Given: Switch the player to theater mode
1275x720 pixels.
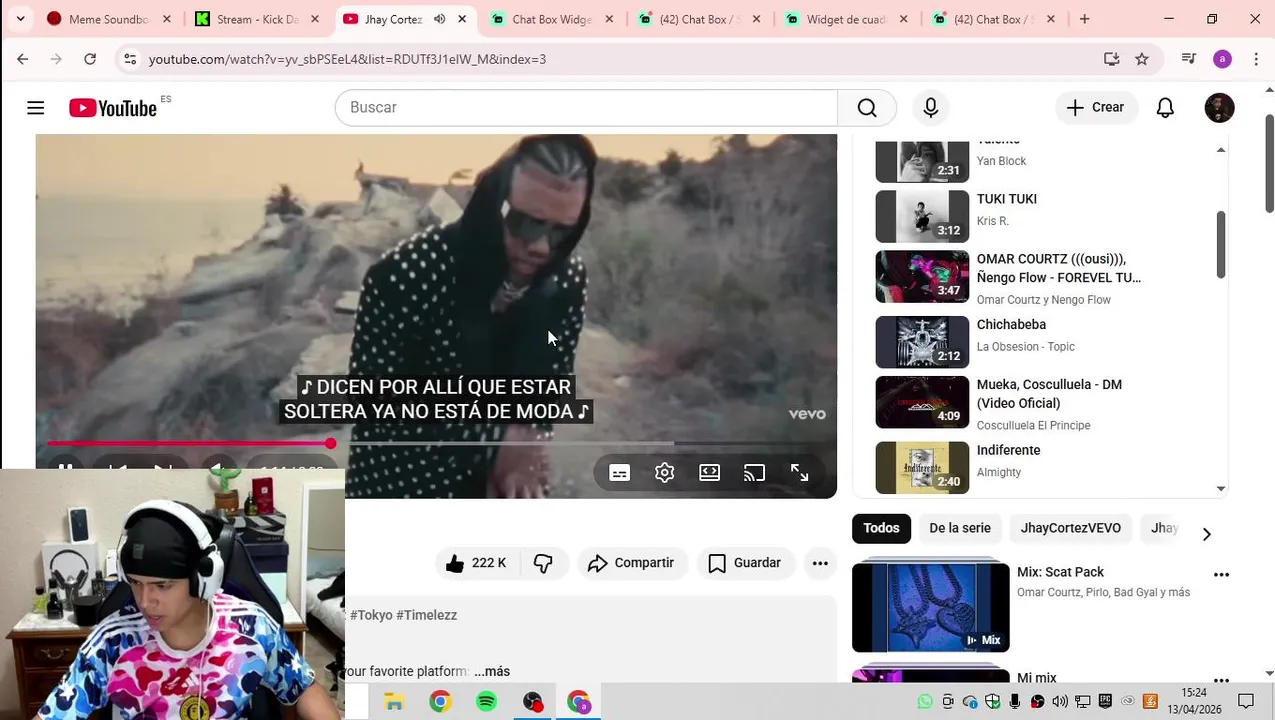Looking at the screenshot, I should (710, 473).
